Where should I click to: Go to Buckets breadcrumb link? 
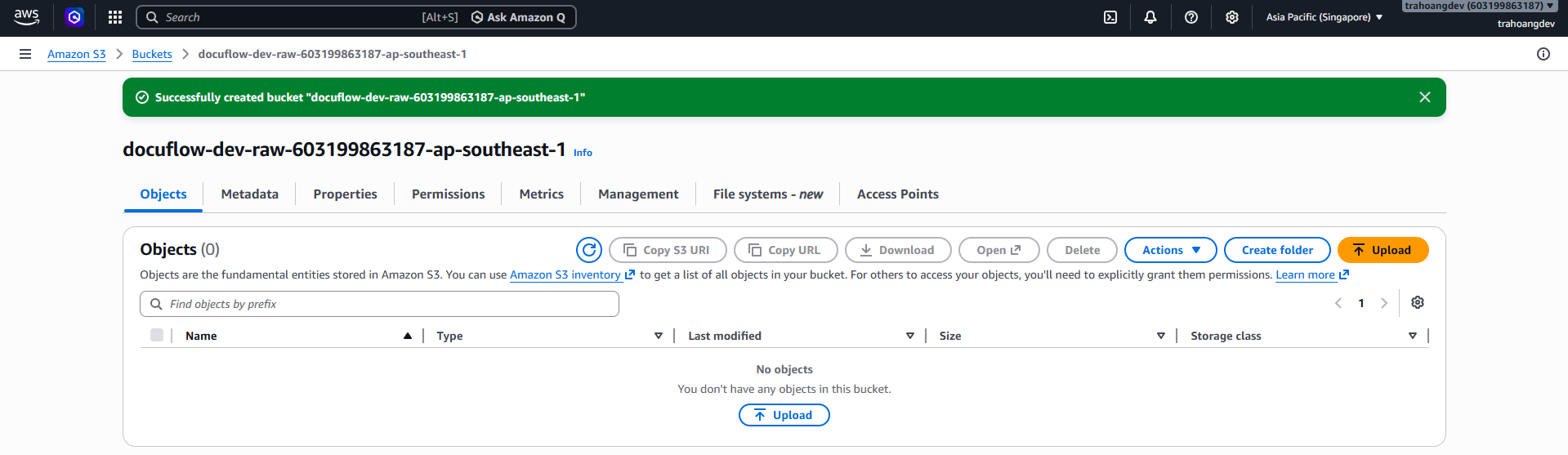pyautogui.click(x=152, y=54)
